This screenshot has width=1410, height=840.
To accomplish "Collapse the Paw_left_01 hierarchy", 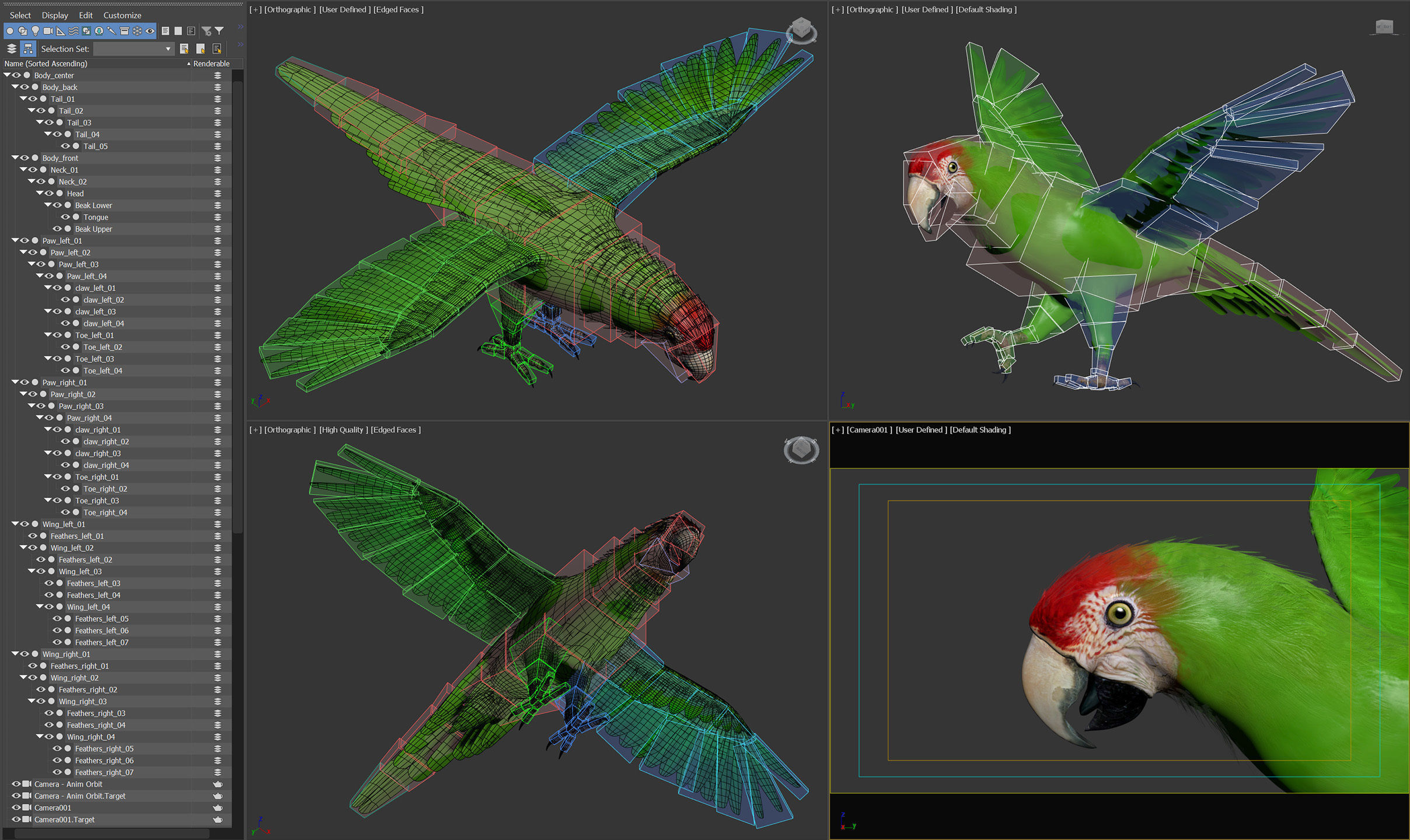I will tap(15, 240).
